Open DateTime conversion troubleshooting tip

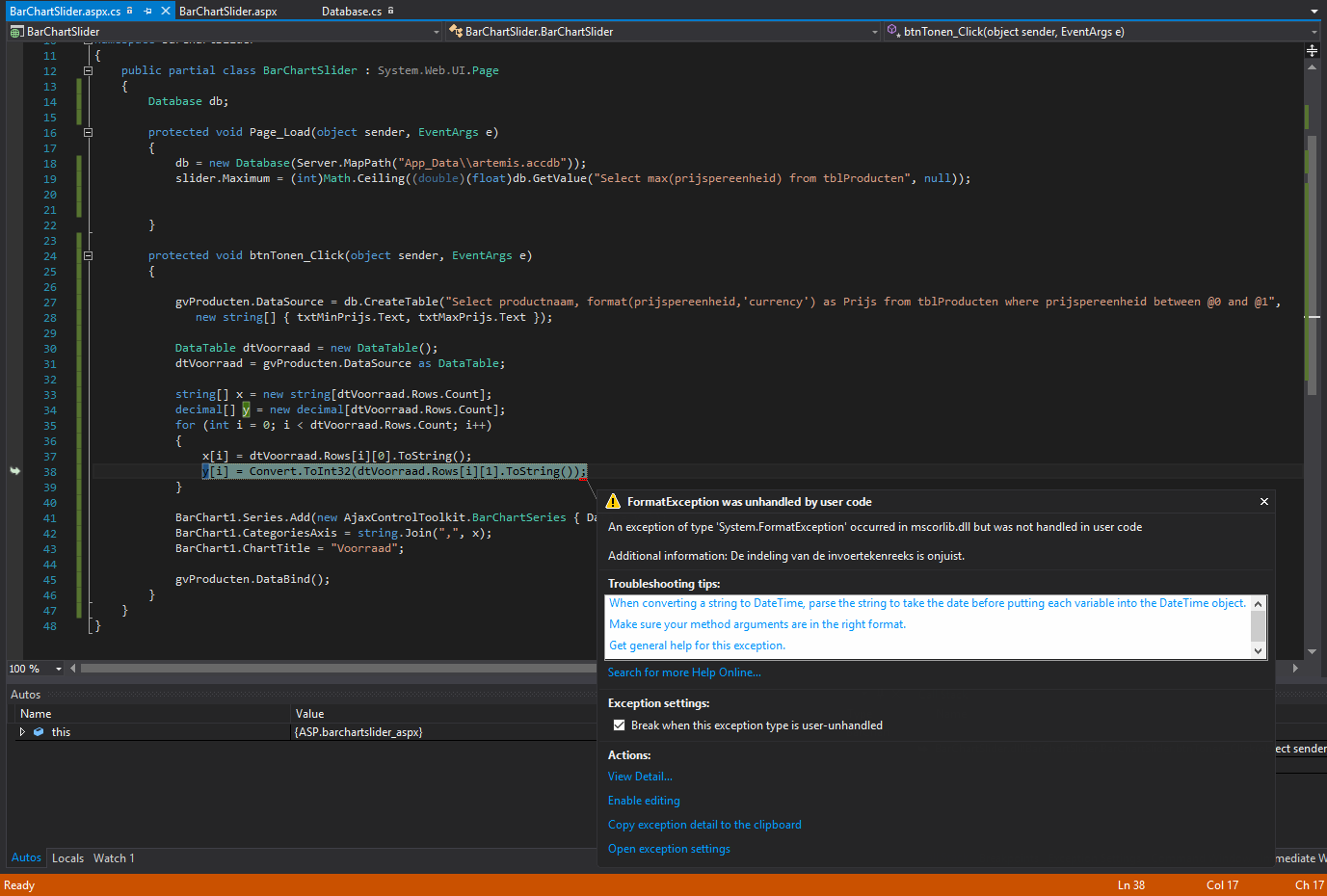[927, 603]
